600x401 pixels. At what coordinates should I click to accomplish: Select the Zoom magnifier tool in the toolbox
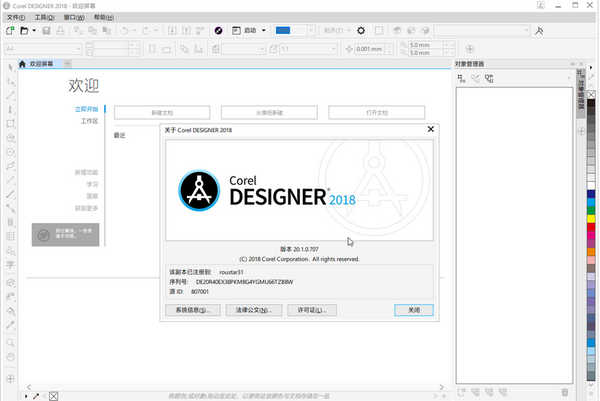point(11,342)
